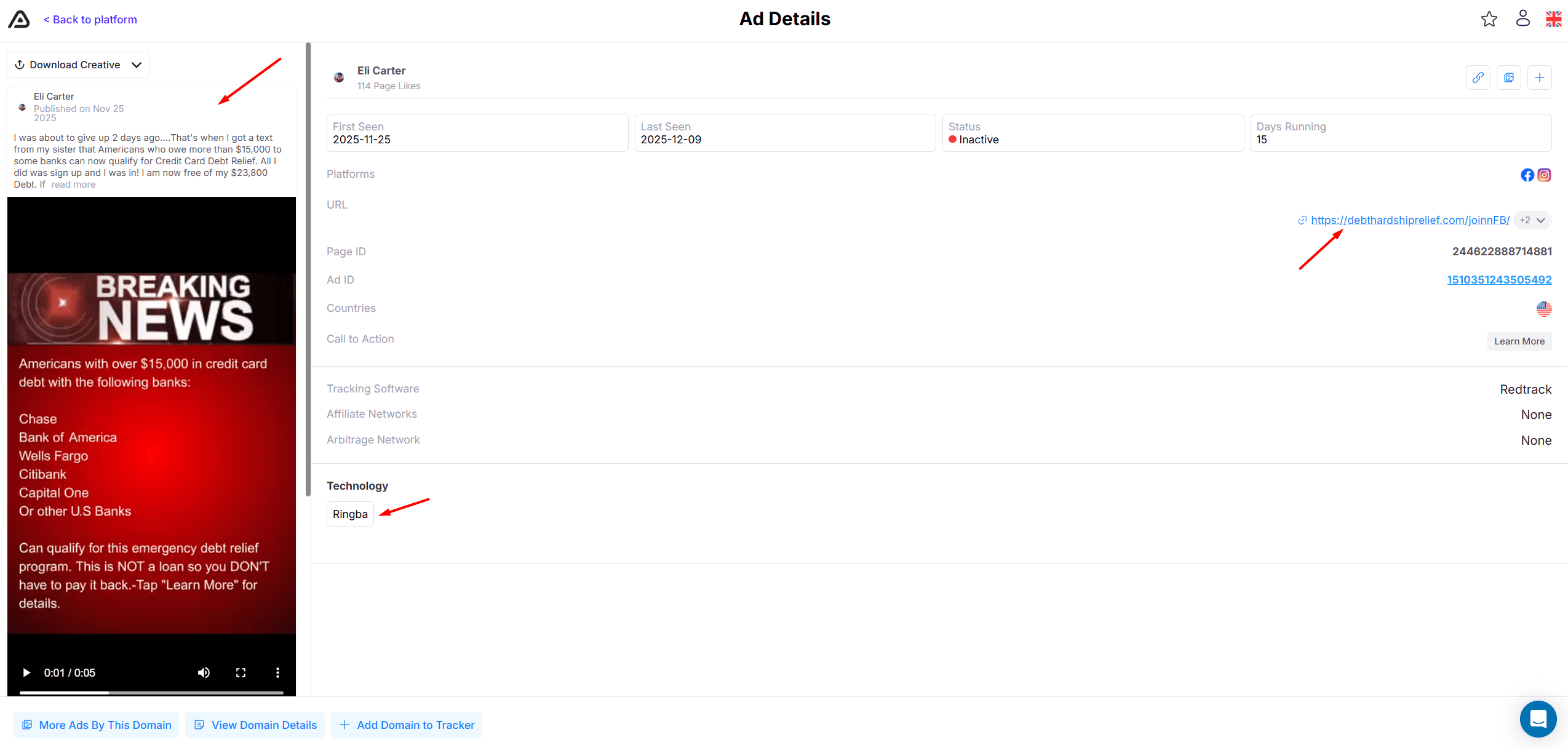1568x748 pixels.
Task: Click the Facebook platform icon
Action: coord(1527,175)
